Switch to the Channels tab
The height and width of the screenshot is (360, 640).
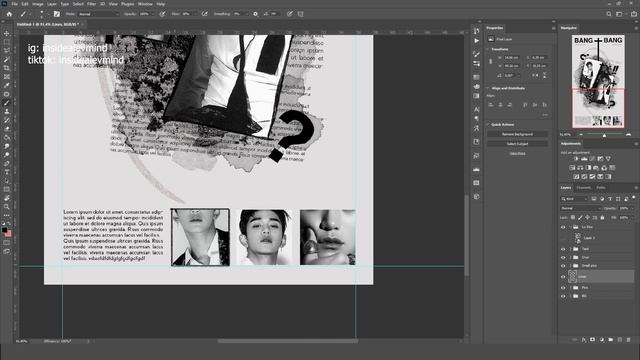coord(584,188)
